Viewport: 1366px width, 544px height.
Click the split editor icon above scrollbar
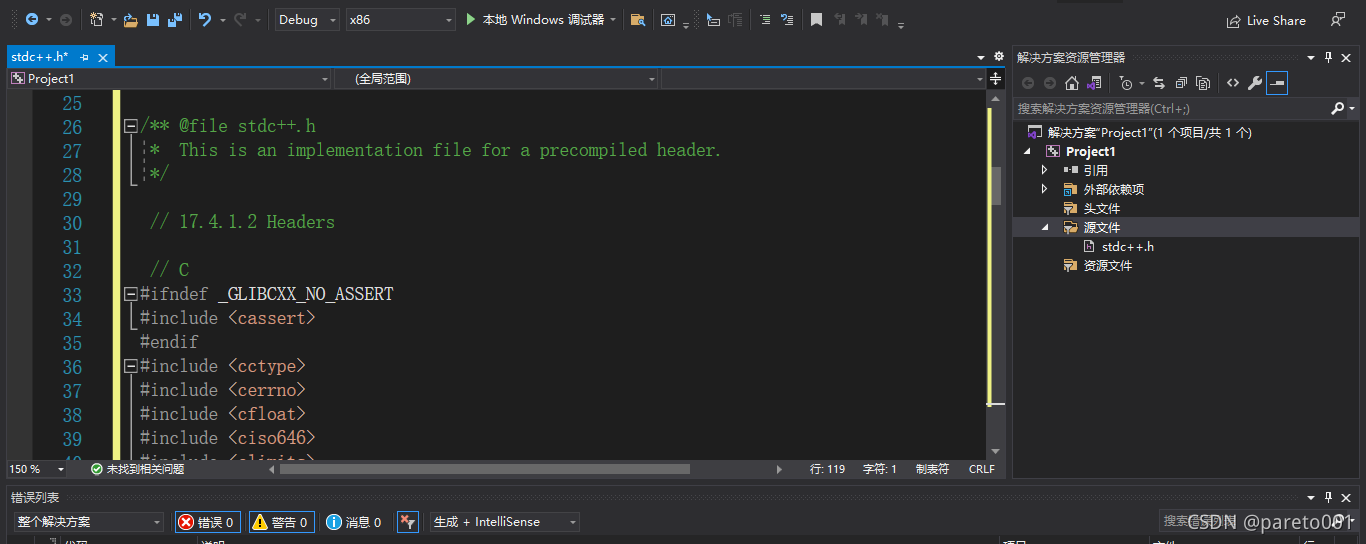(x=996, y=78)
